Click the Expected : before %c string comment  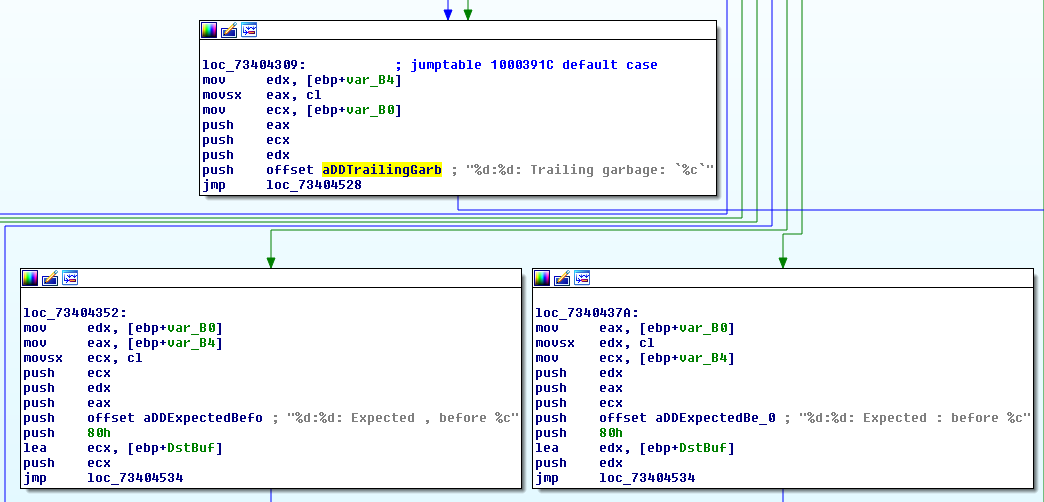pos(914,418)
